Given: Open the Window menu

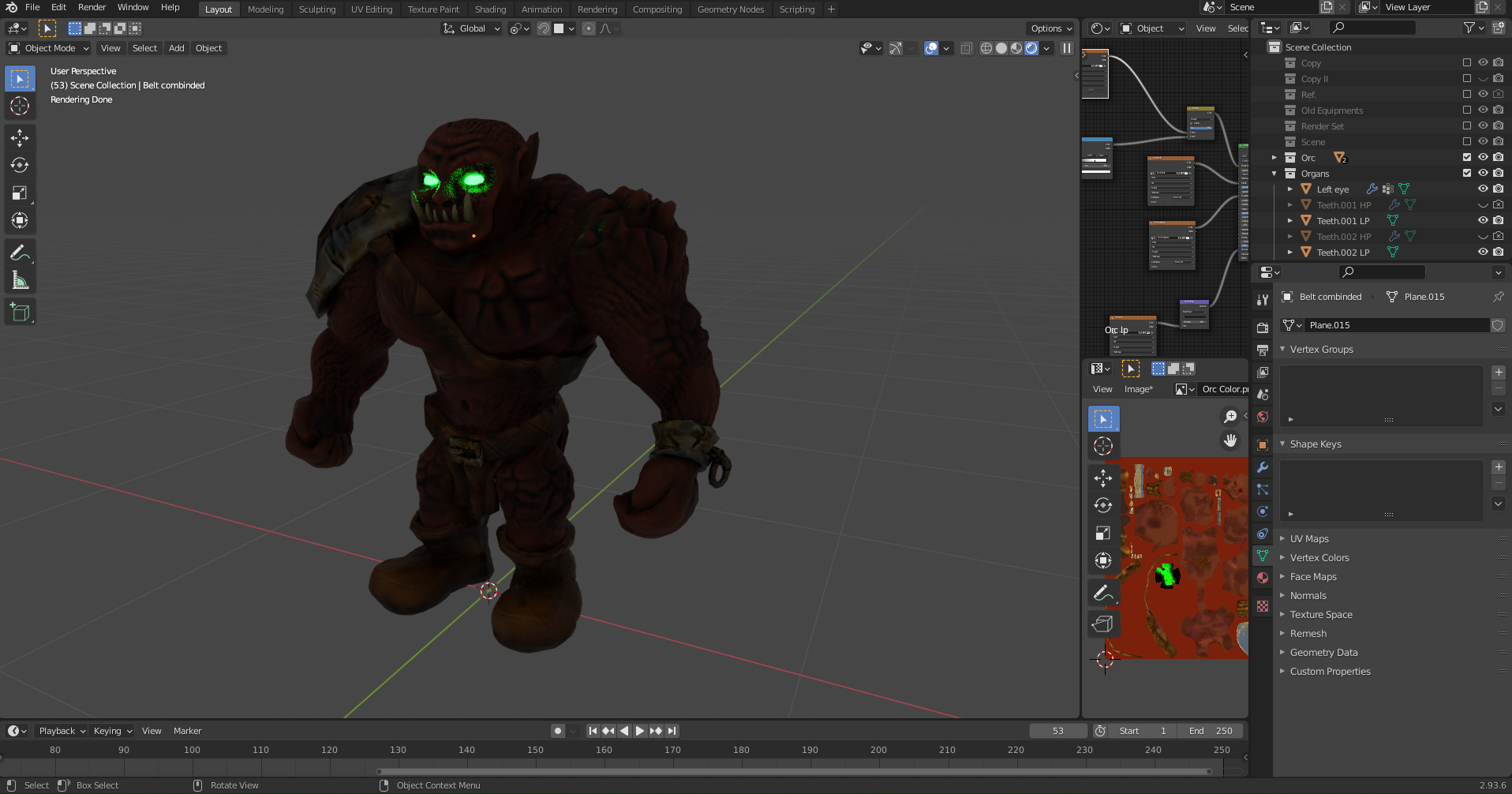Looking at the screenshot, I should tap(133, 7).
